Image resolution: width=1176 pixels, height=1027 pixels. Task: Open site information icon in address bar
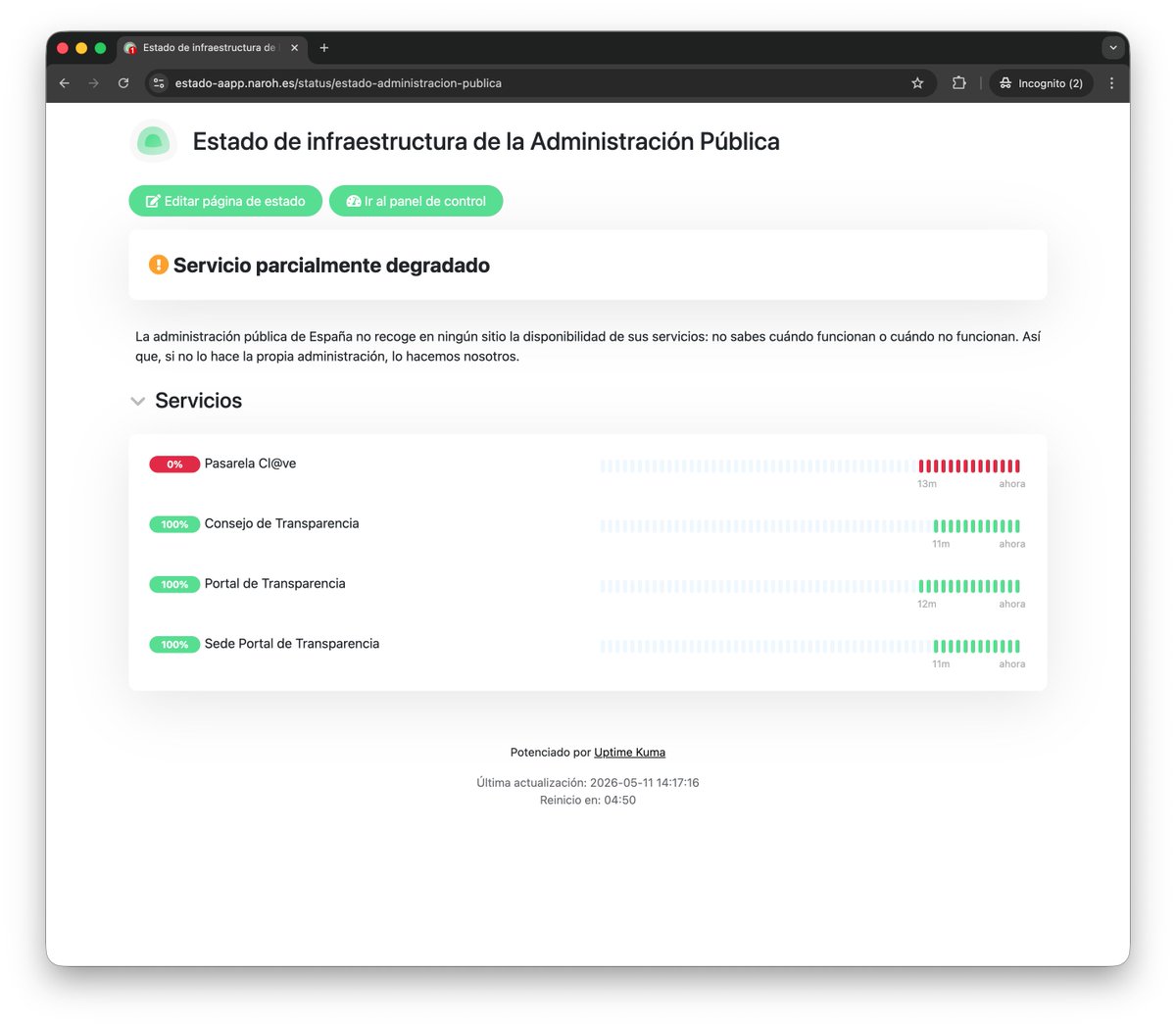click(x=159, y=83)
